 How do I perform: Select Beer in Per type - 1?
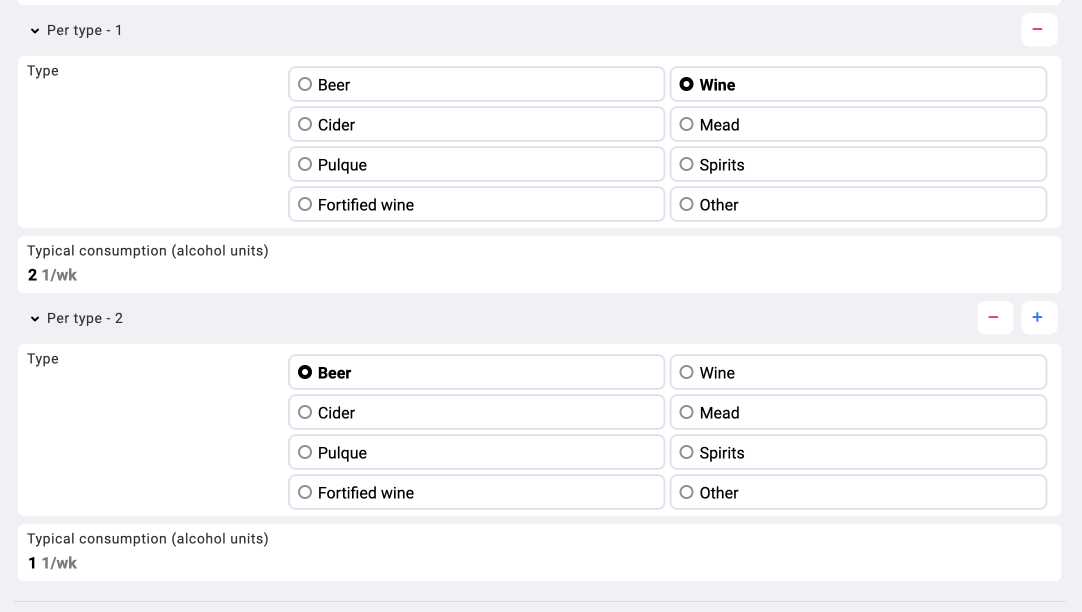[x=476, y=85]
